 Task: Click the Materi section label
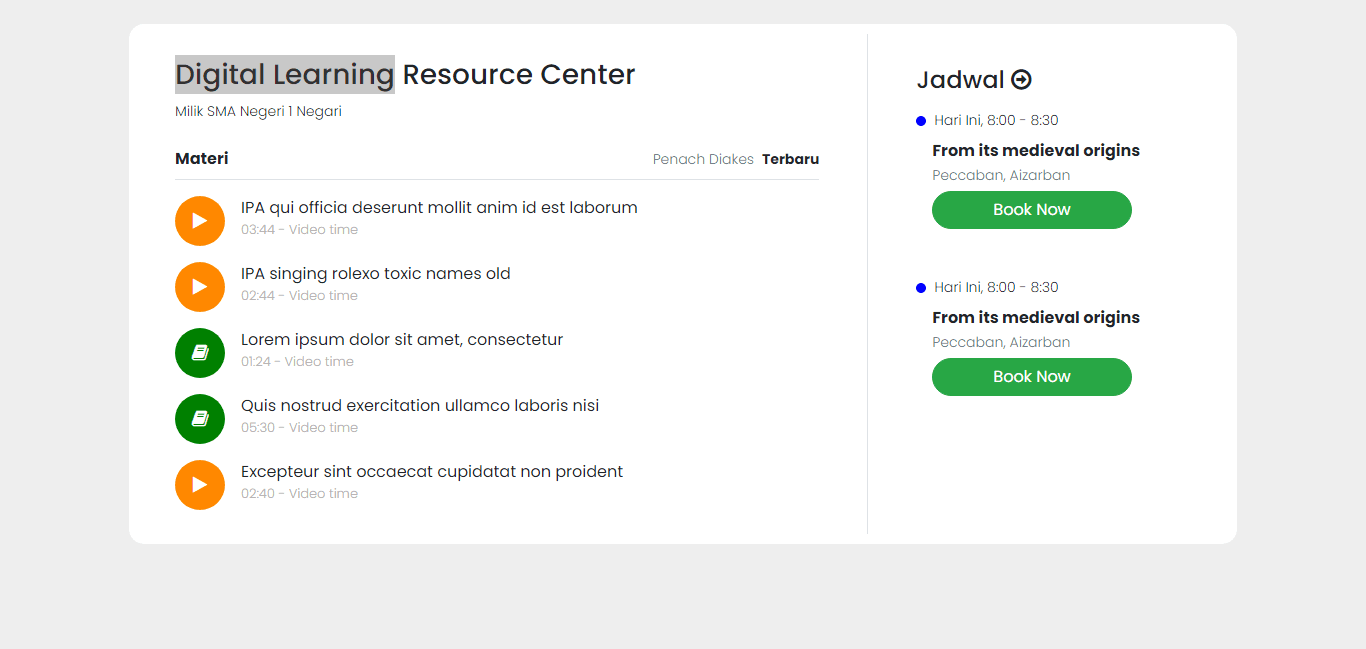[201, 158]
